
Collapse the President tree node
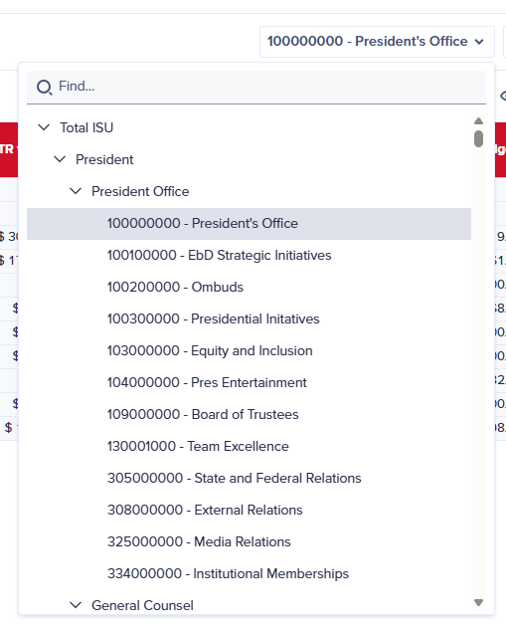60,159
